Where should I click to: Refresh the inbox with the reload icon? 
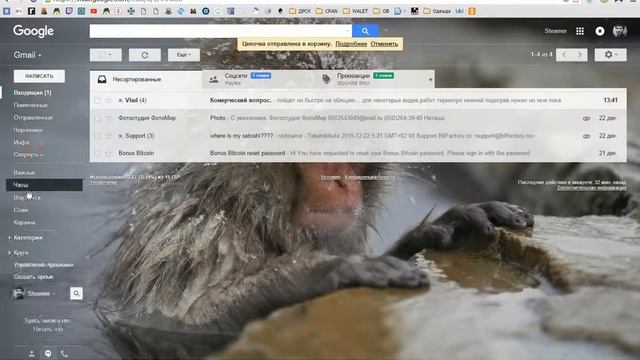(144, 55)
